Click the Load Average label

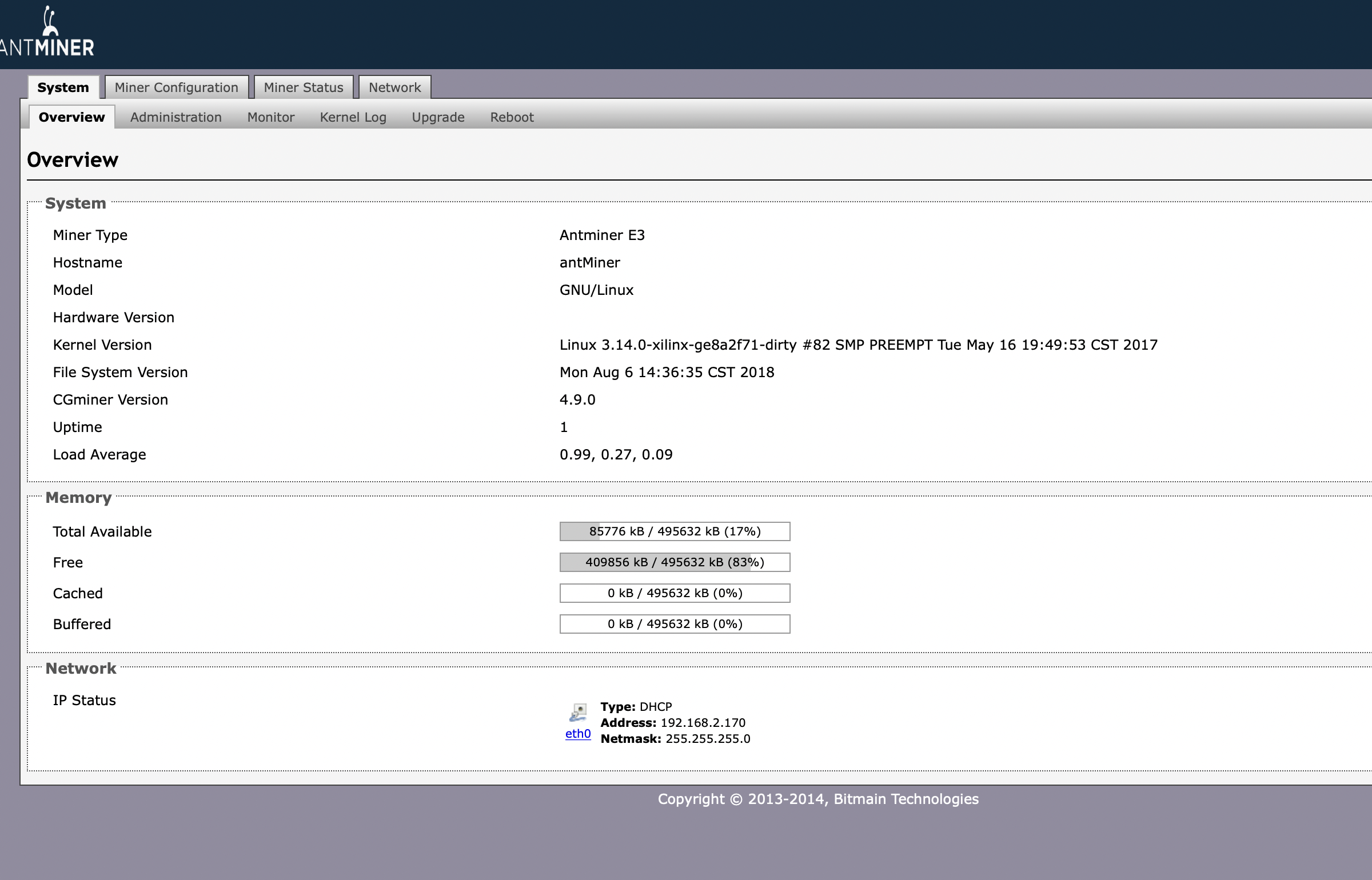coord(99,455)
